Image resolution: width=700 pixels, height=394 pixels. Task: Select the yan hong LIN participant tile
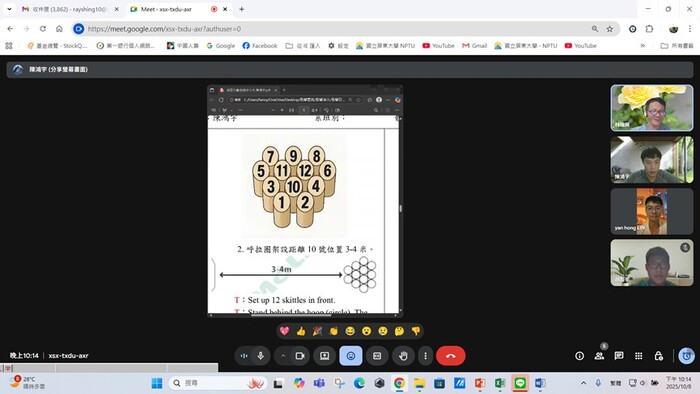point(652,211)
